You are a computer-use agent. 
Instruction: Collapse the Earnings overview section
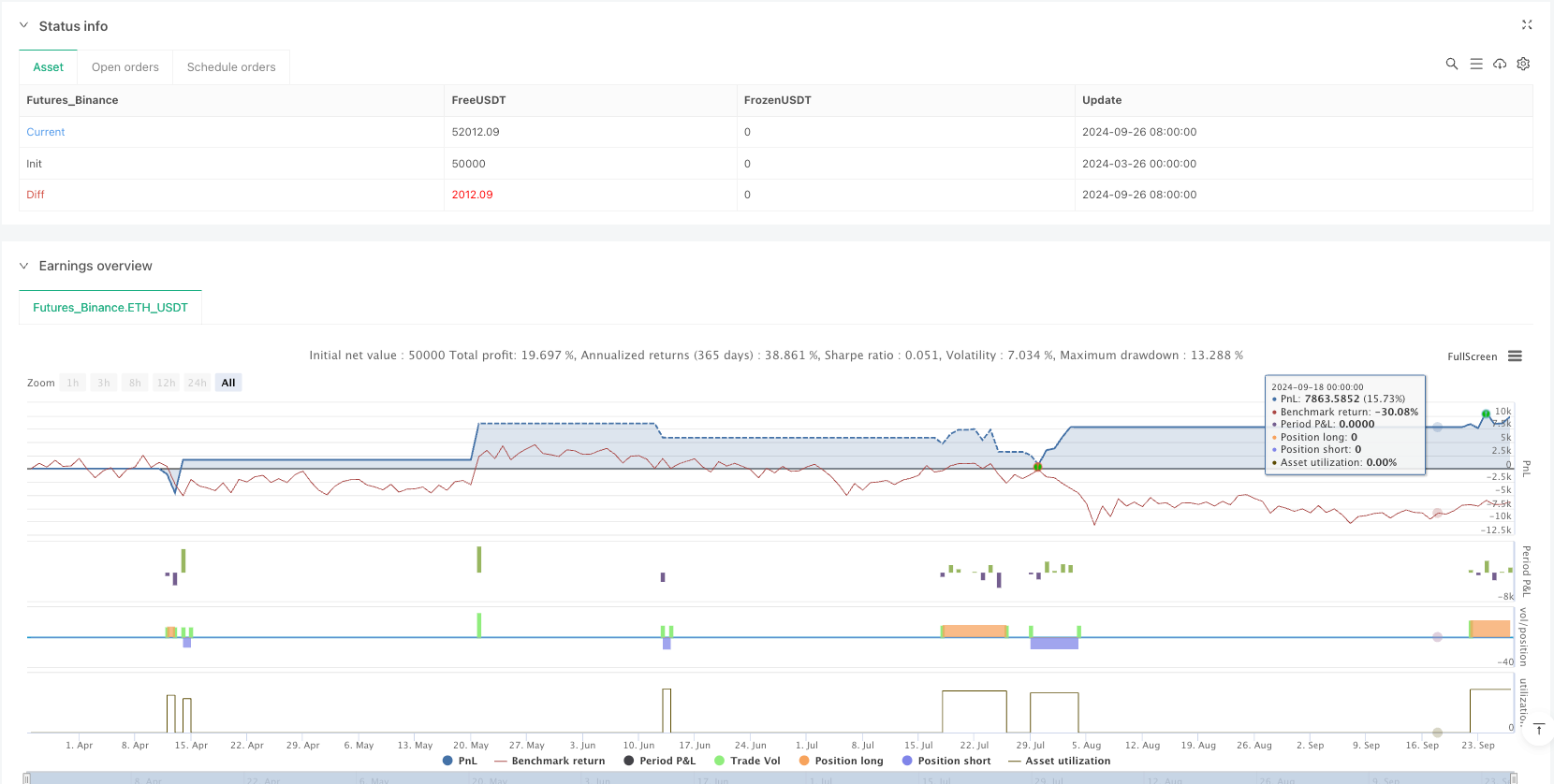(23, 266)
